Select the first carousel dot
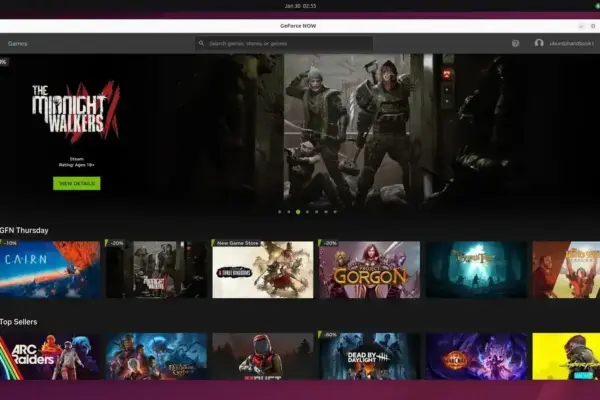 pyautogui.click(x=280, y=212)
